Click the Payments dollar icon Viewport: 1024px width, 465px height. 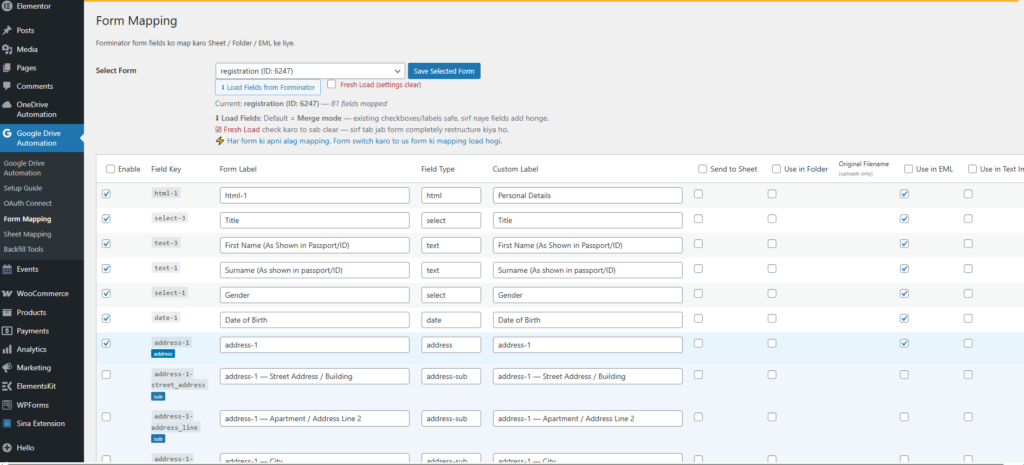pyautogui.click(x=7, y=330)
